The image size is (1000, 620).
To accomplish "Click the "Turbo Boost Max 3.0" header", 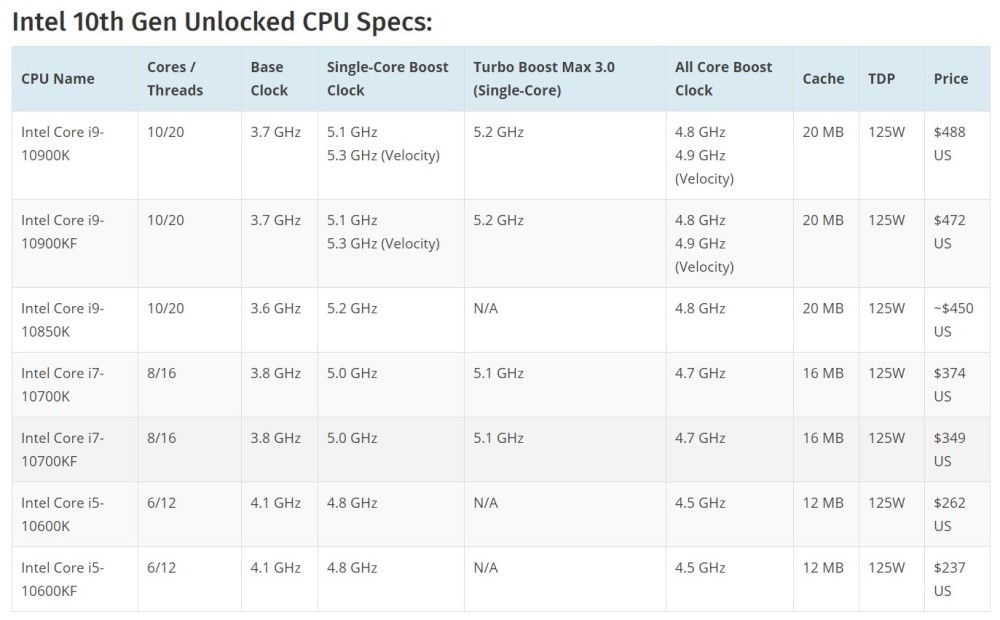I will [x=544, y=79].
